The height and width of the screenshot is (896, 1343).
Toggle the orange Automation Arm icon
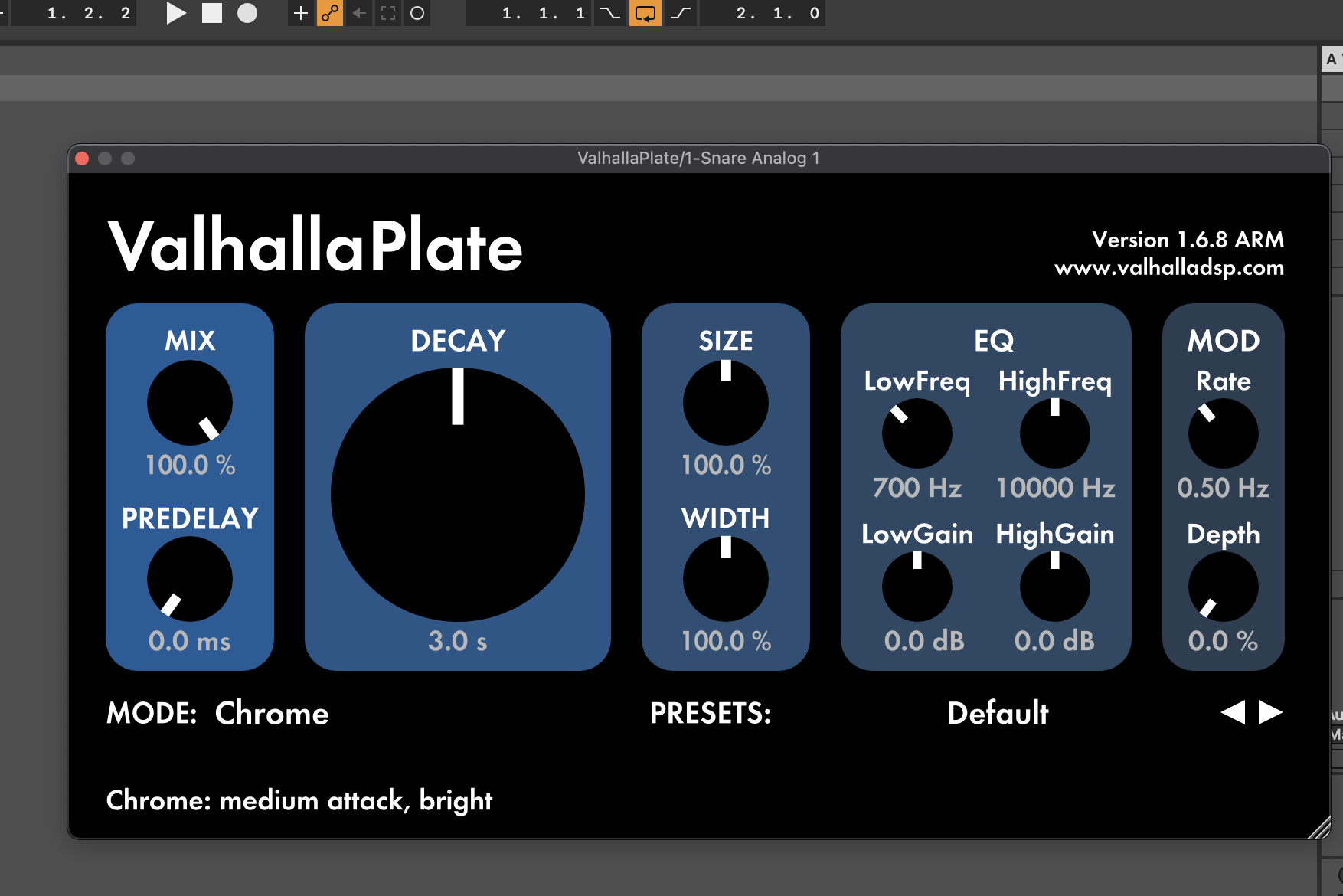pyautogui.click(x=329, y=13)
